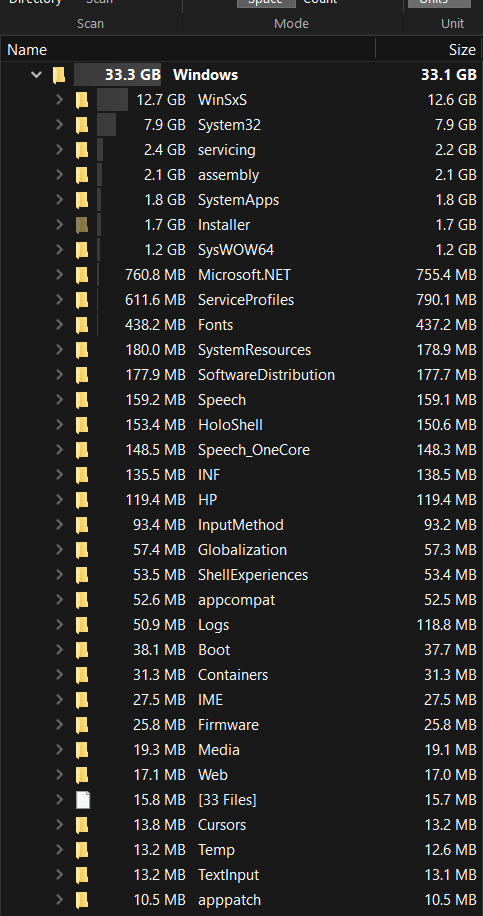The width and height of the screenshot is (483, 916).
Task: Expand the Logs folder
Action: (x=59, y=624)
